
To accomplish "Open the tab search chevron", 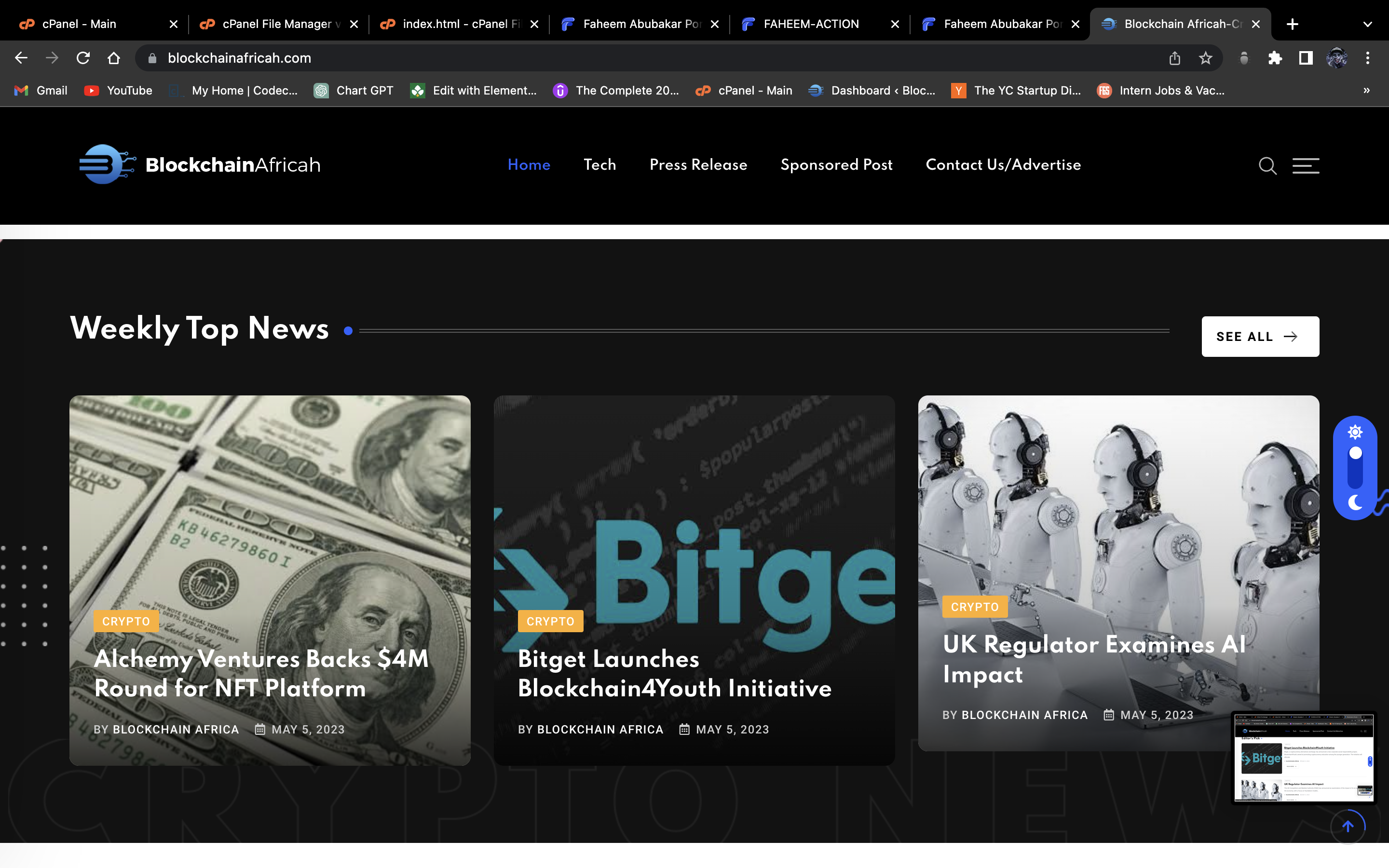I will click(x=1368, y=24).
